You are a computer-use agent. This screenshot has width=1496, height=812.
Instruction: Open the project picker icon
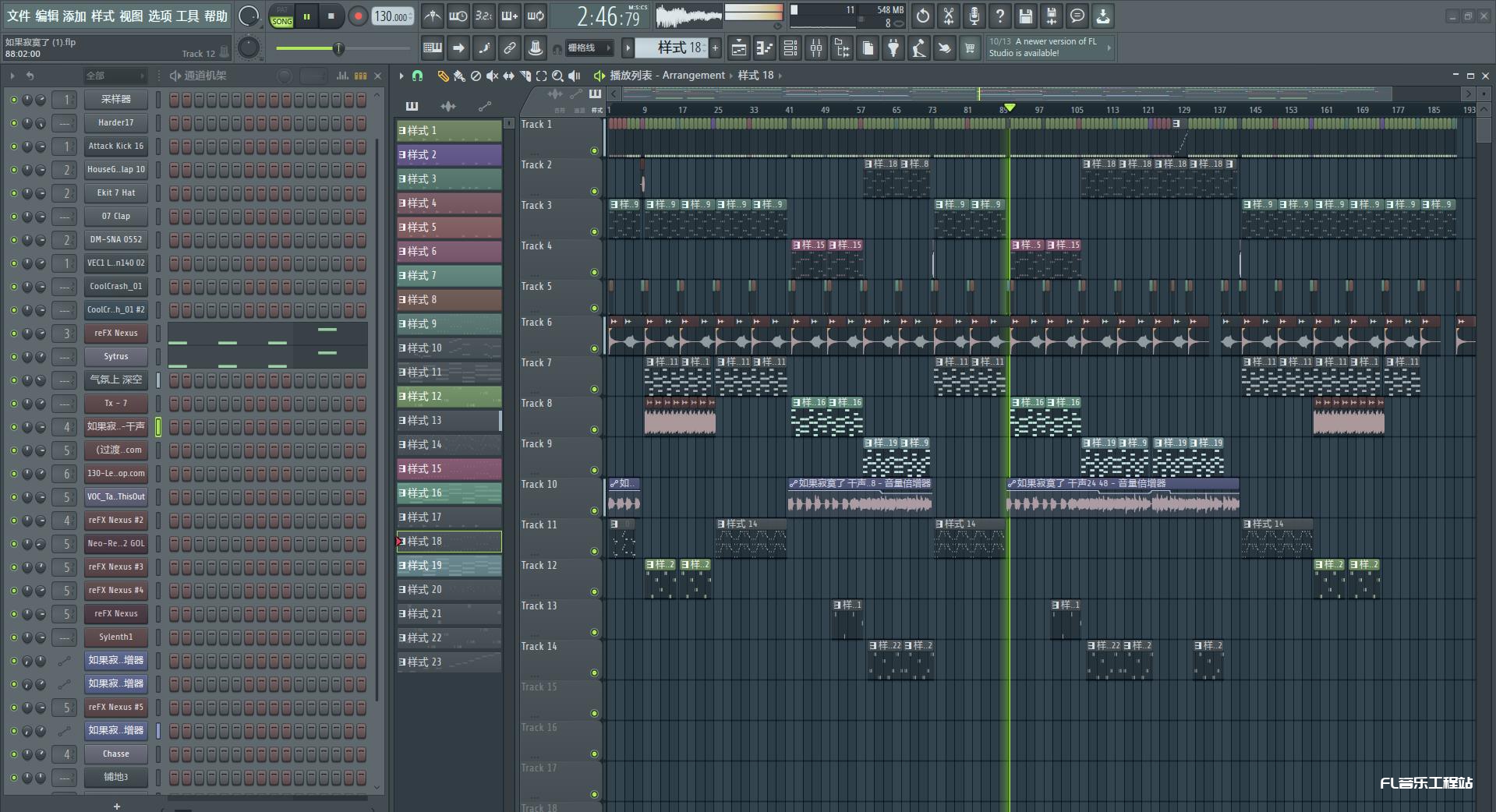pyautogui.click(x=868, y=48)
